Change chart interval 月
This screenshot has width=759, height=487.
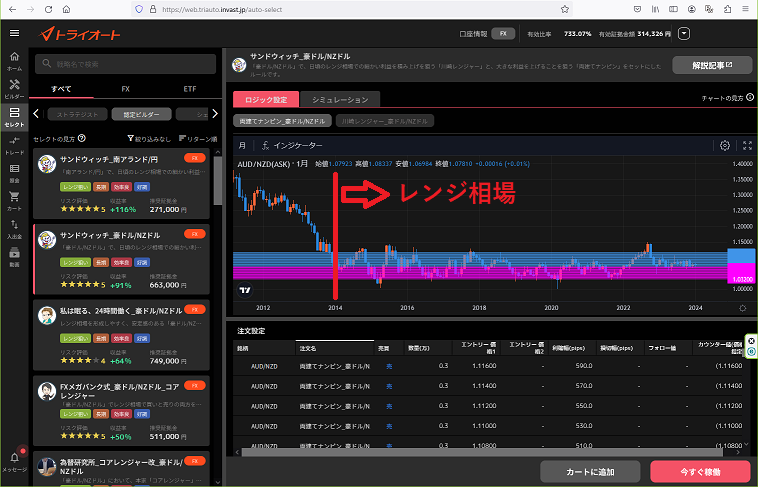(242, 145)
